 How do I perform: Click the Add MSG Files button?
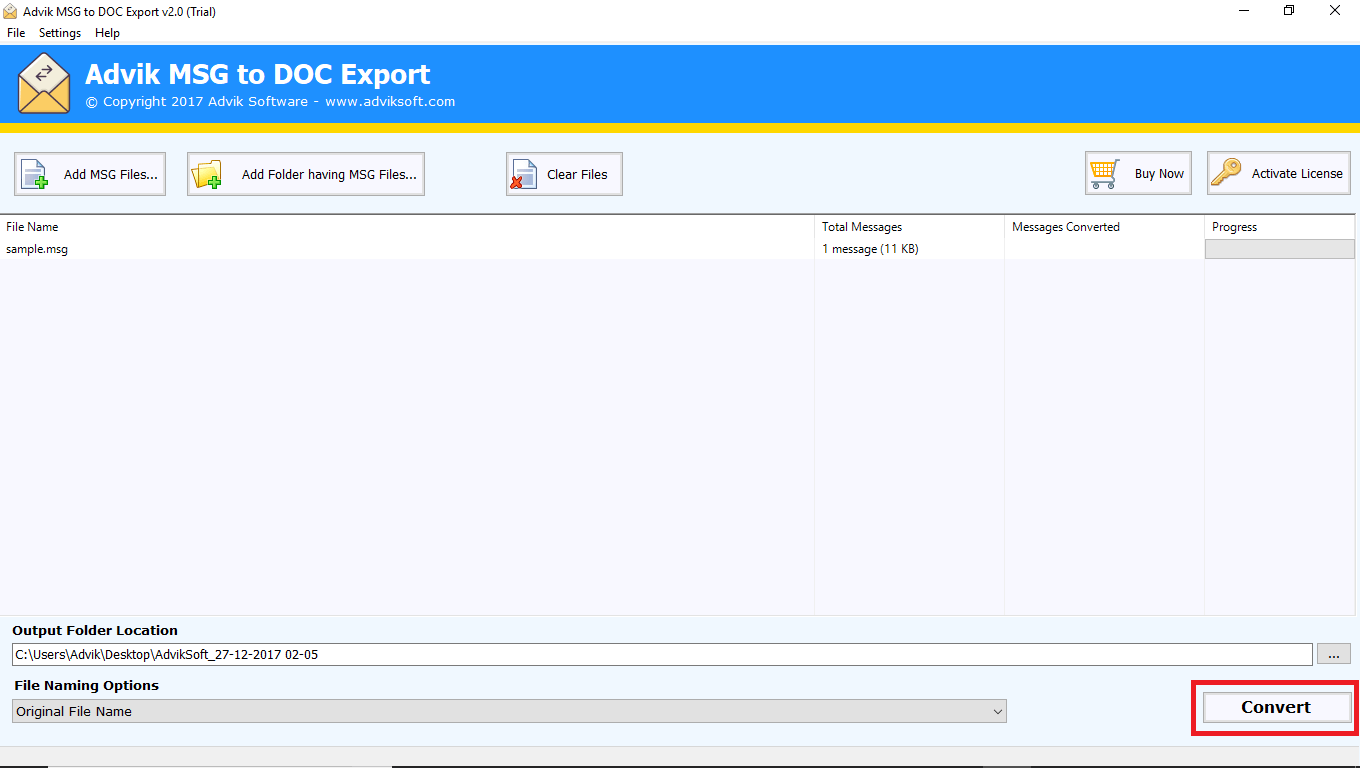pyautogui.click(x=90, y=174)
